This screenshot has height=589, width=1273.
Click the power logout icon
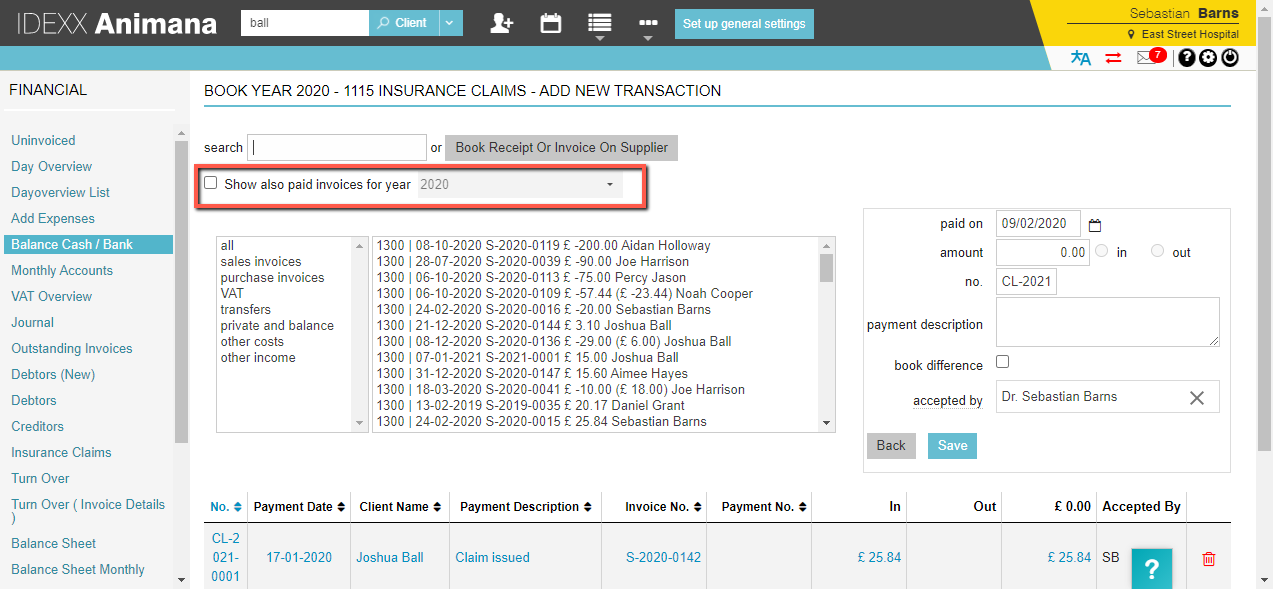1230,58
